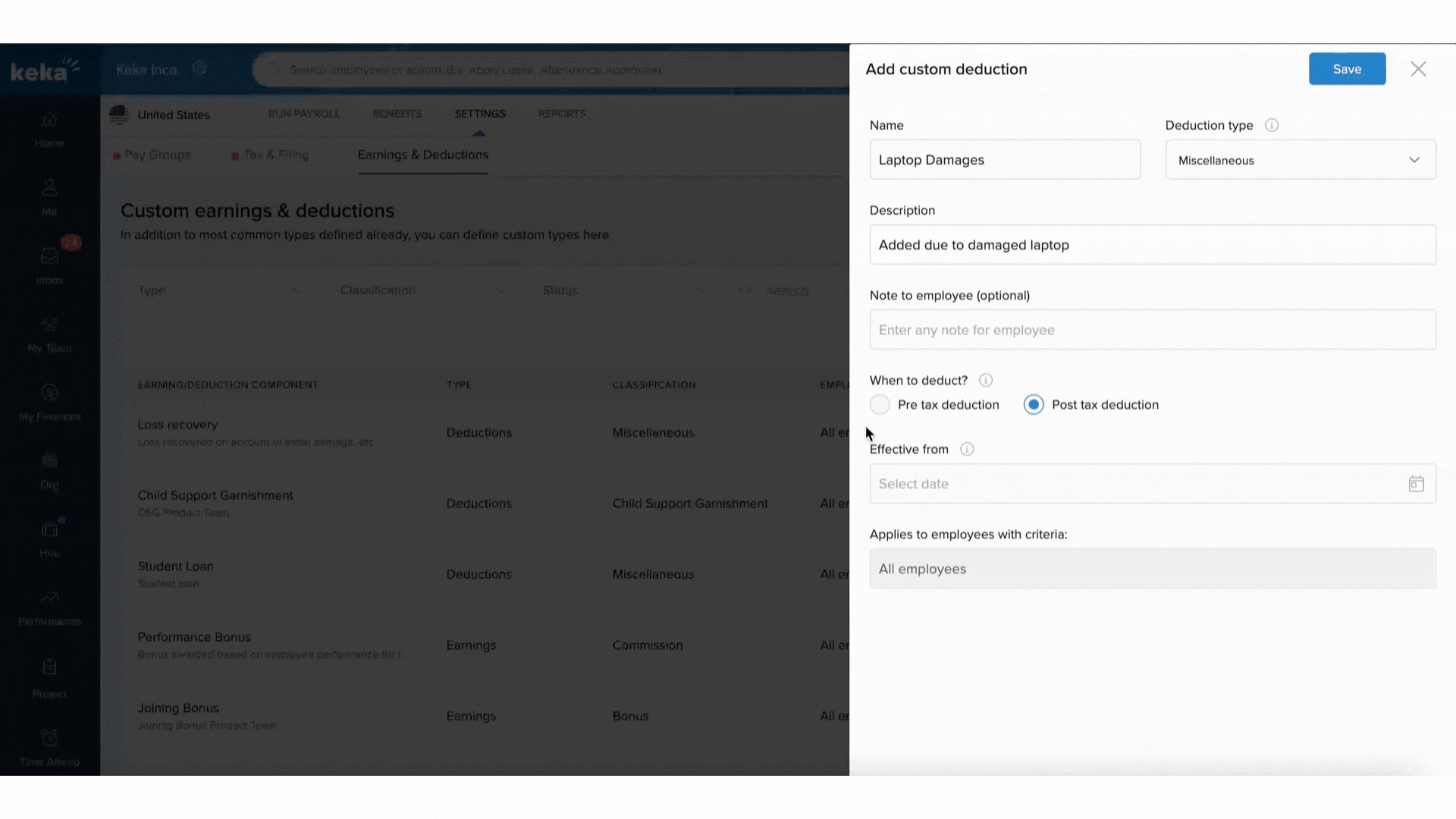Click the Note to employee field
Viewport: 1456px width, 819px height.
click(x=1152, y=330)
